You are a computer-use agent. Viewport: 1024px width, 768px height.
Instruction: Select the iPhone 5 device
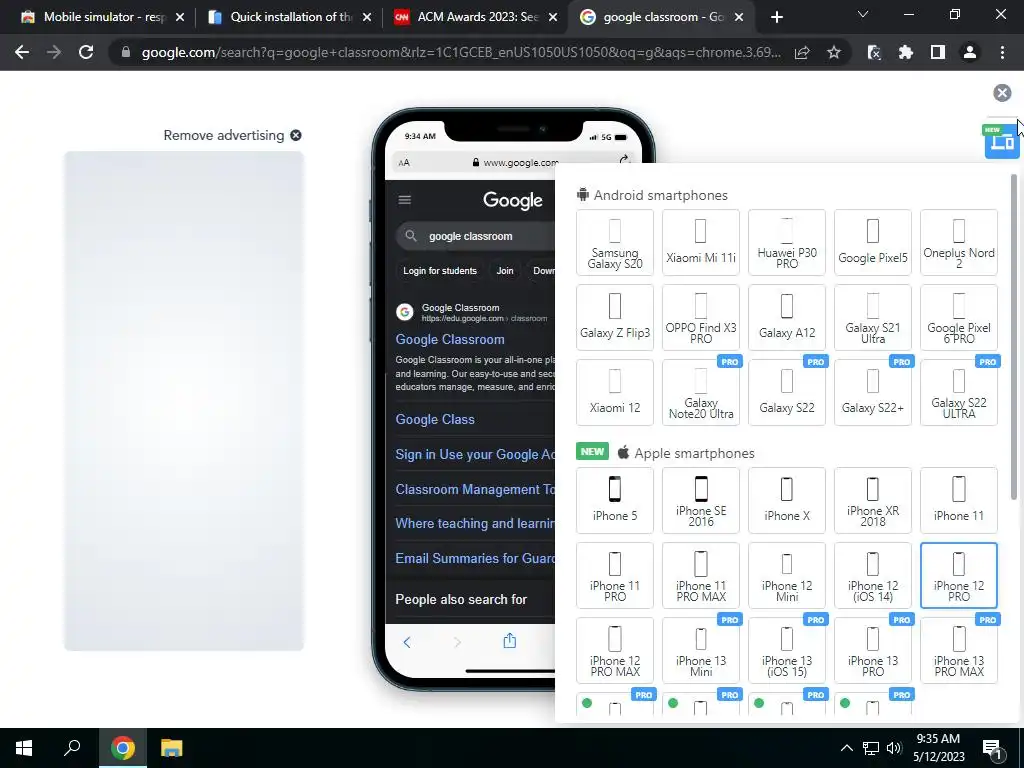point(615,501)
